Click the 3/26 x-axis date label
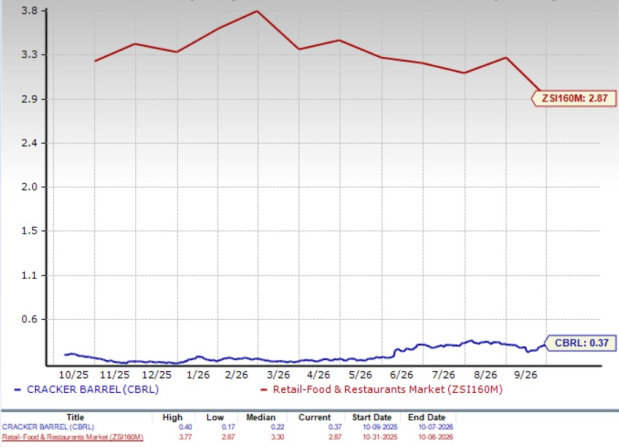619x447 pixels. point(278,375)
